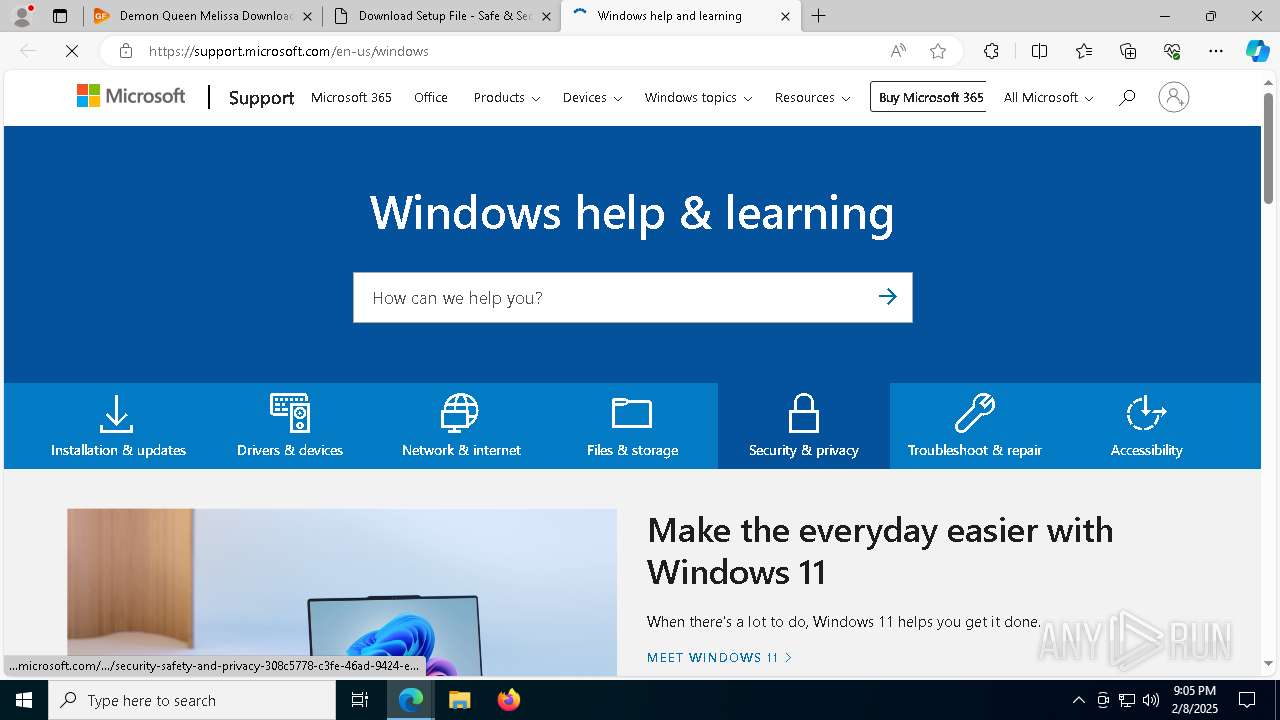Open the clock showing 9:05 PM
Viewport: 1280px width, 720px height.
(1195, 699)
